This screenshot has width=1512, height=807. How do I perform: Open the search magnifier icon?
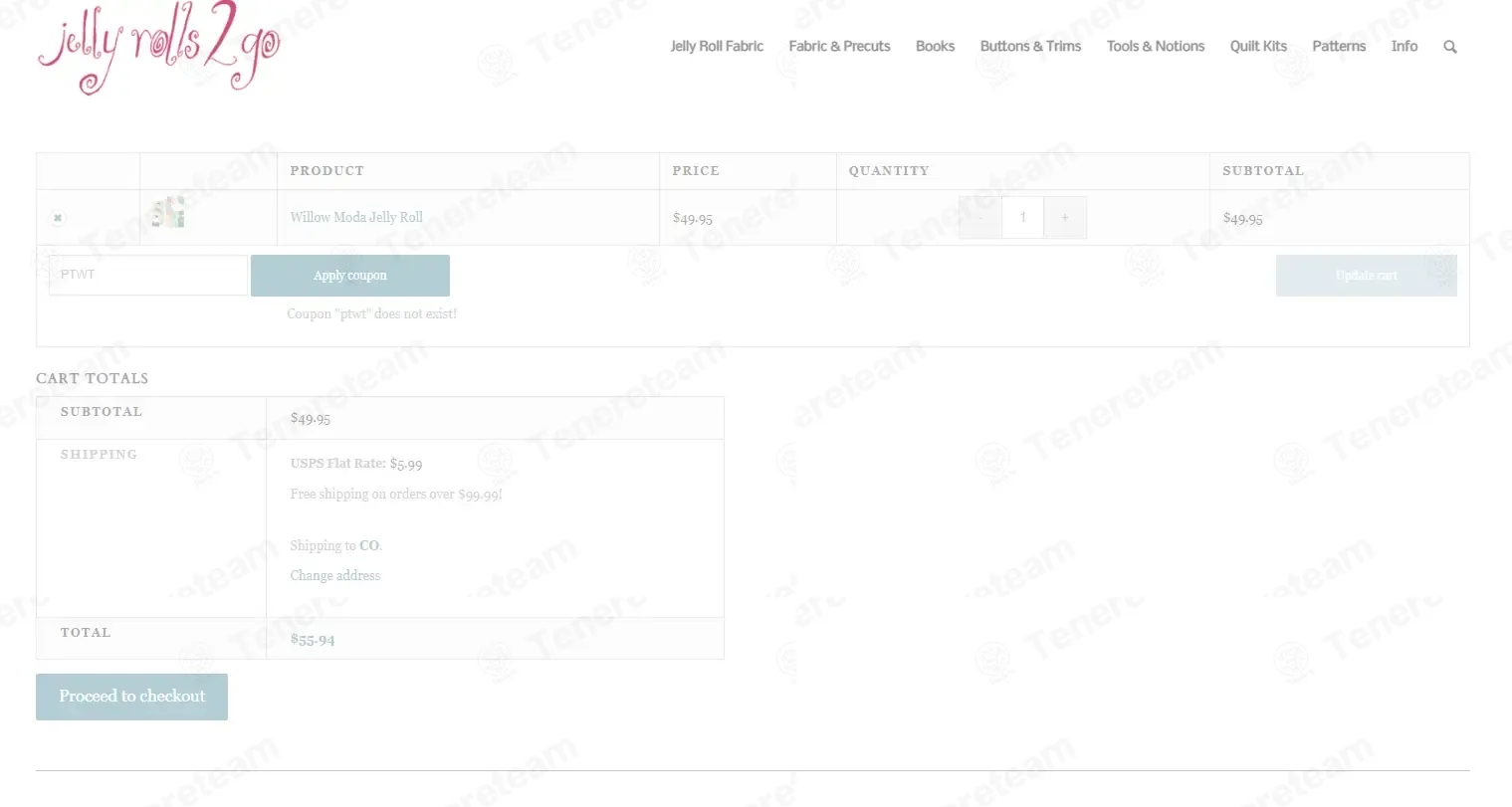[1450, 47]
